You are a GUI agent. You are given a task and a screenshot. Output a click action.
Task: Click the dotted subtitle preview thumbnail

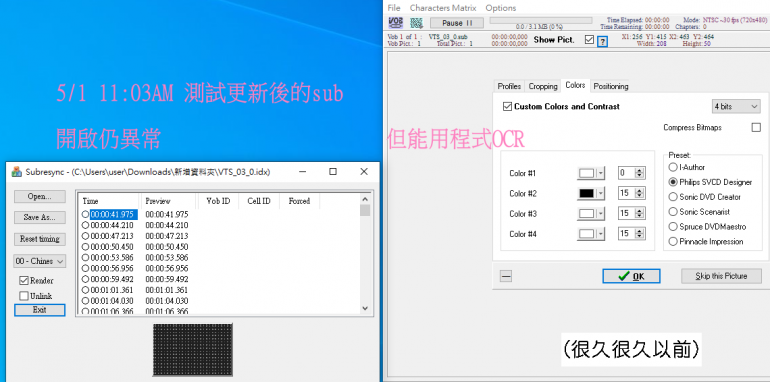click(x=192, y=350)
